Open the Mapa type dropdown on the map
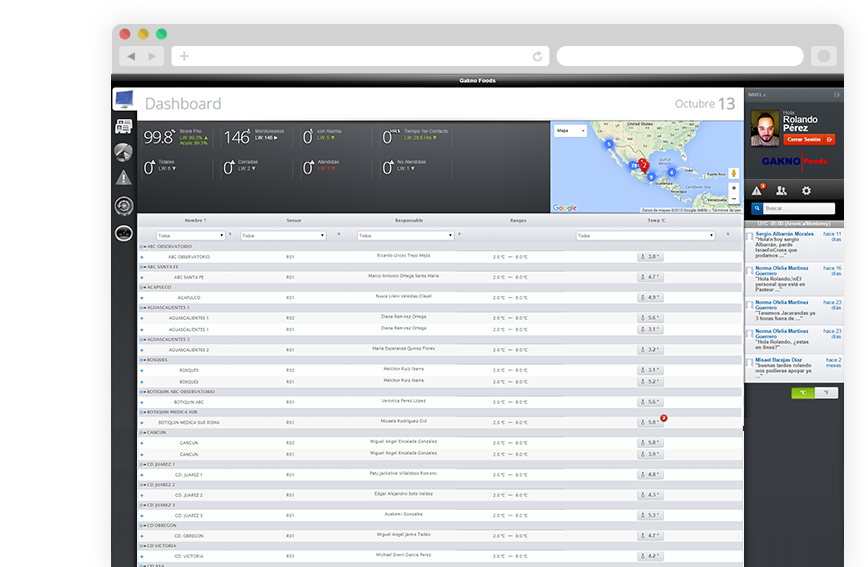The image size is (868, 567). (571, 131)
